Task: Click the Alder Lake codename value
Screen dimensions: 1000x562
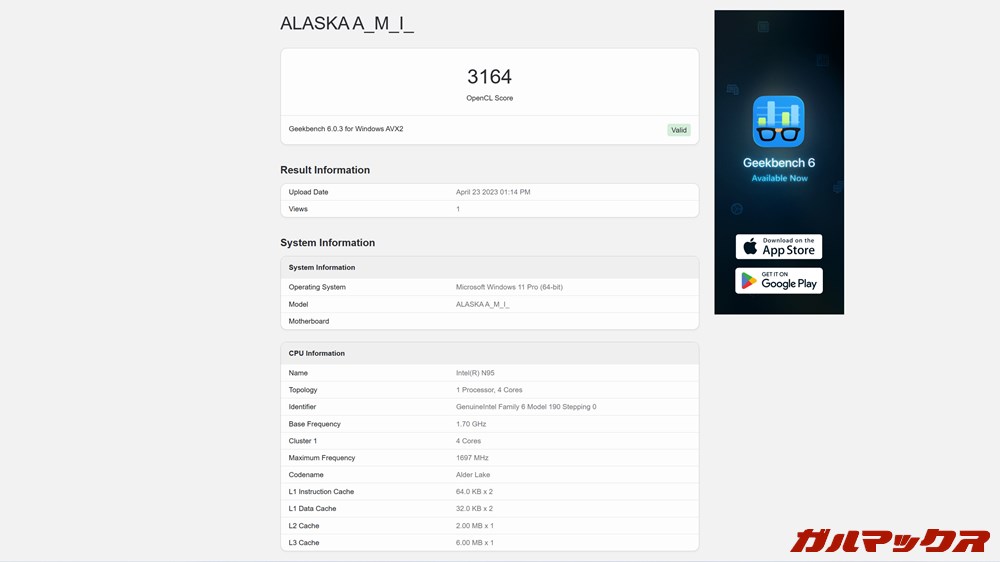Action: tap(473, 475)
